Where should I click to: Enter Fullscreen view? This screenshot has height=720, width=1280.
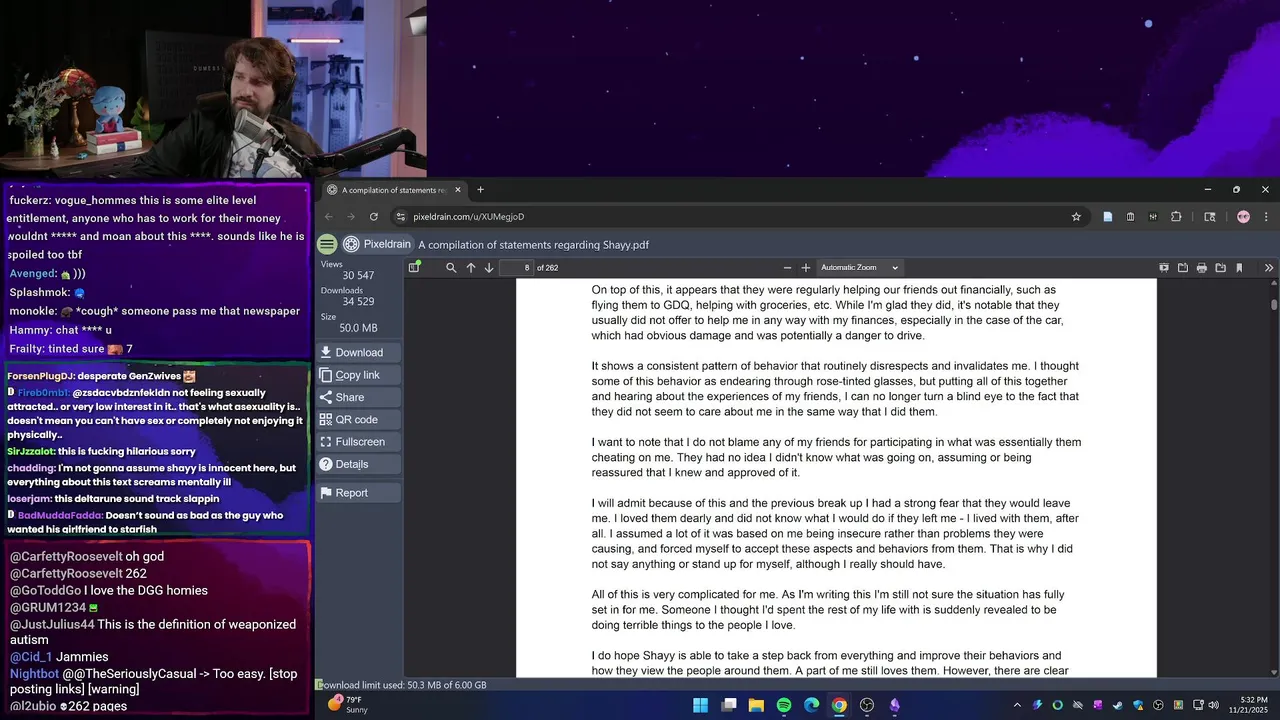click(x=358, y=441)
